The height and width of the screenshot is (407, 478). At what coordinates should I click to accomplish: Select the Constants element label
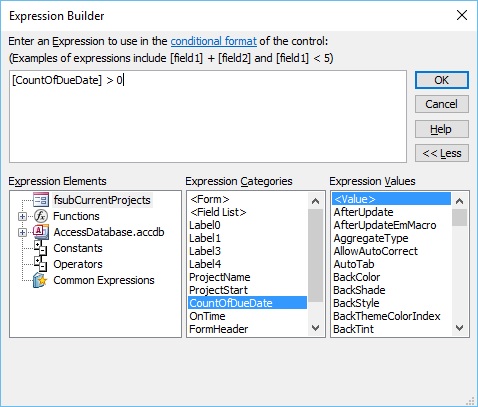78,248
